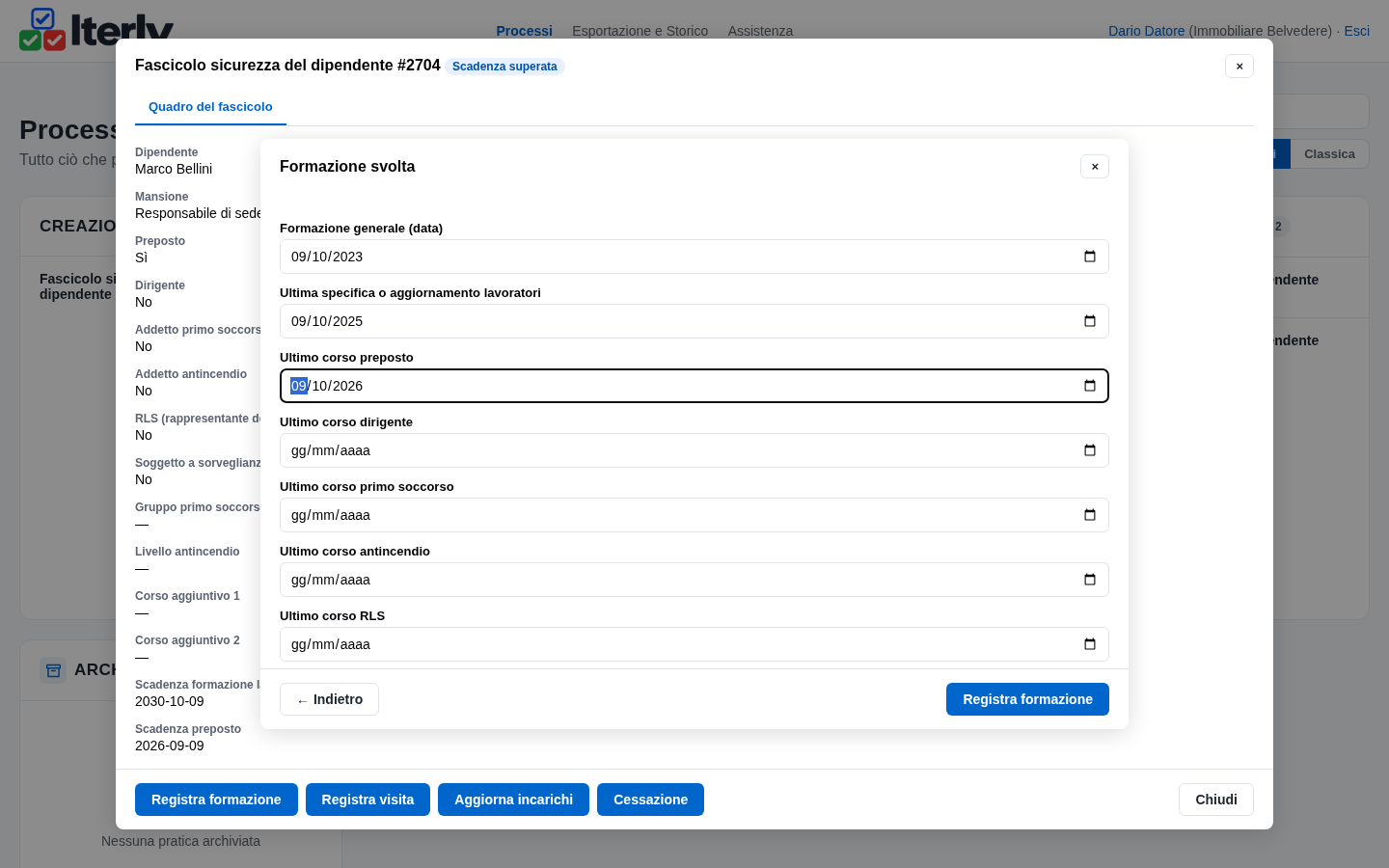
Task: Open Processi in the top navigation
Action: [x=524, y=31]
